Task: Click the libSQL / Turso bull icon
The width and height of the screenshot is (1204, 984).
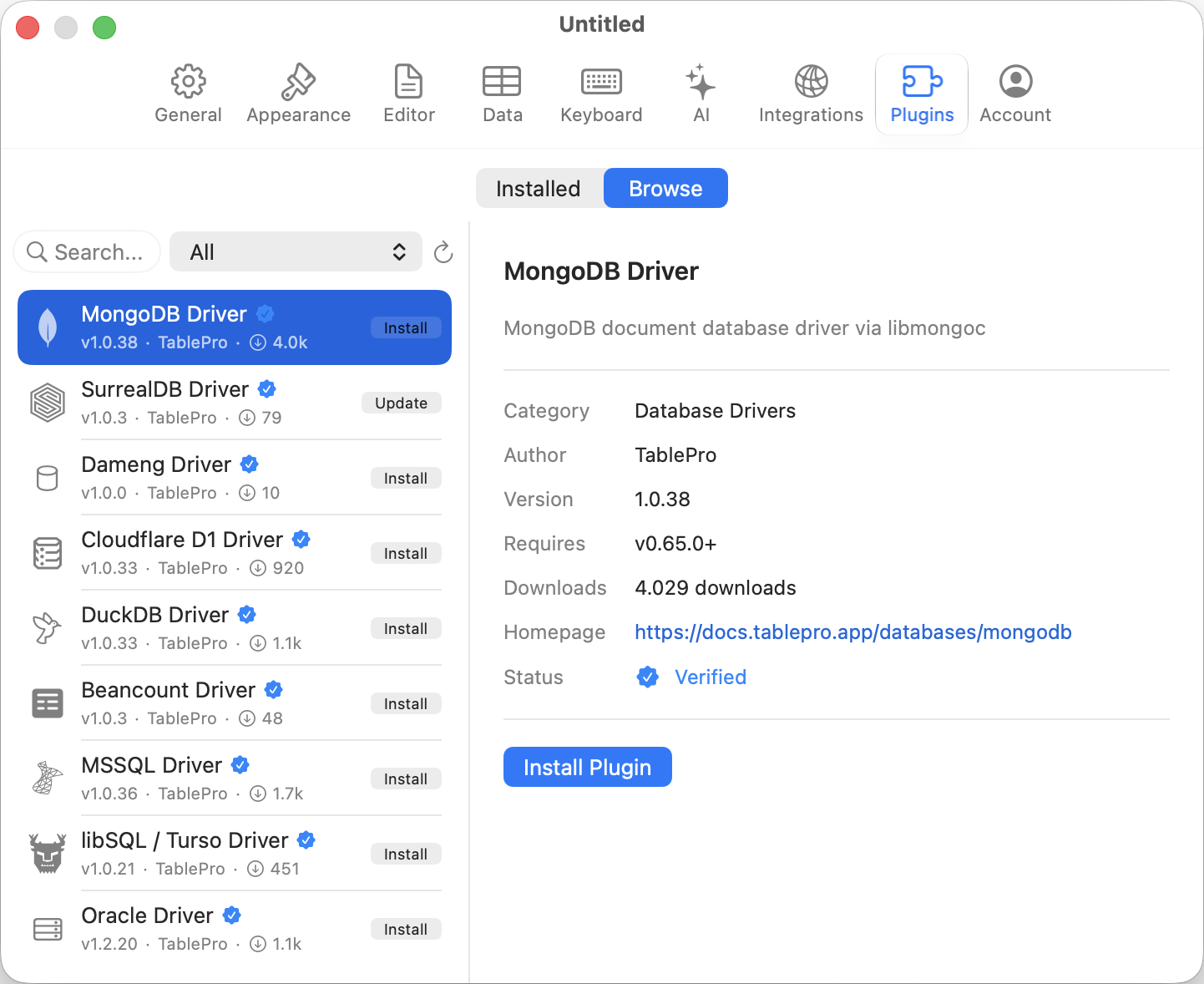Action: (x=48, y=853)
